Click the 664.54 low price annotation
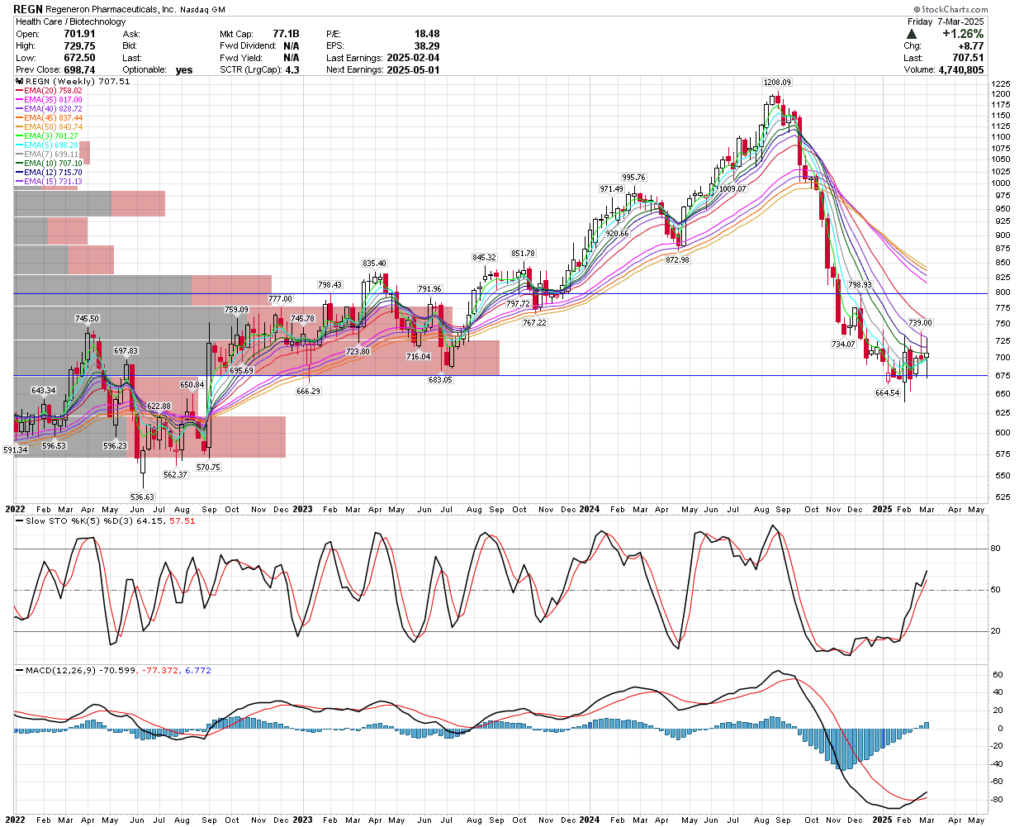Image resolution: width=1024 pixels, height=827 pixels. click(889, 395)
